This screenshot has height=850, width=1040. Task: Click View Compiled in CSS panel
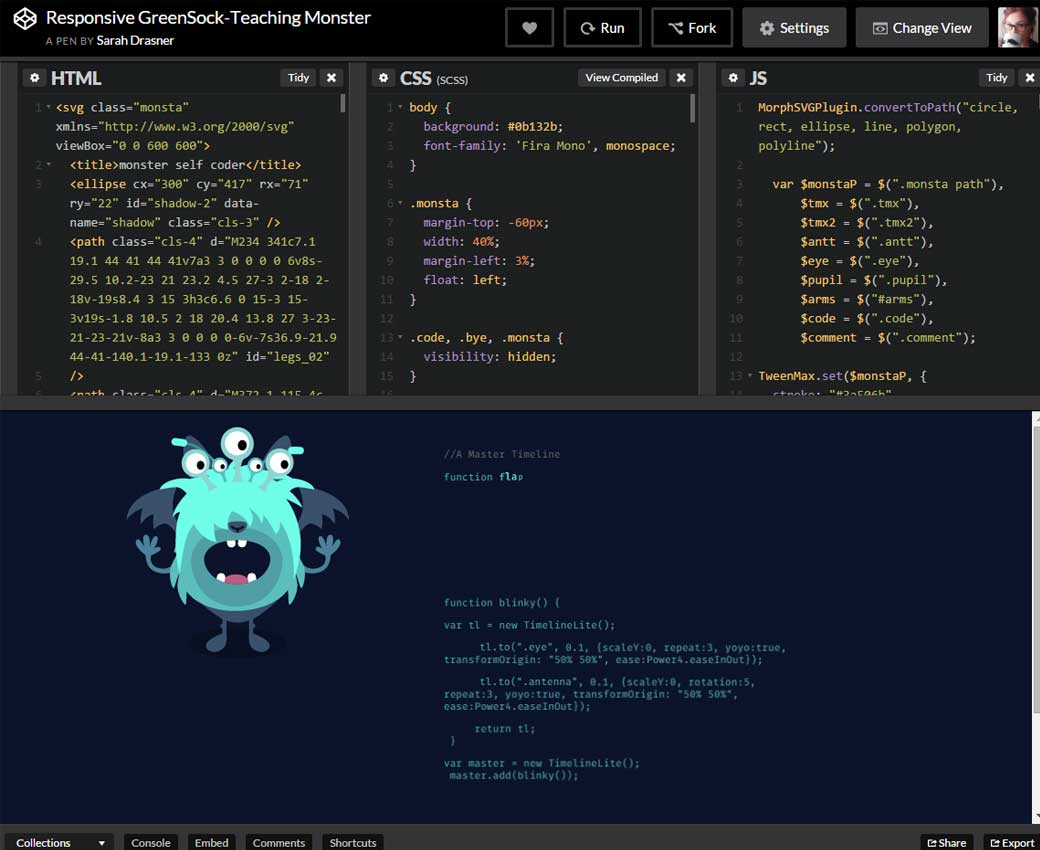(x=621, y=78)
